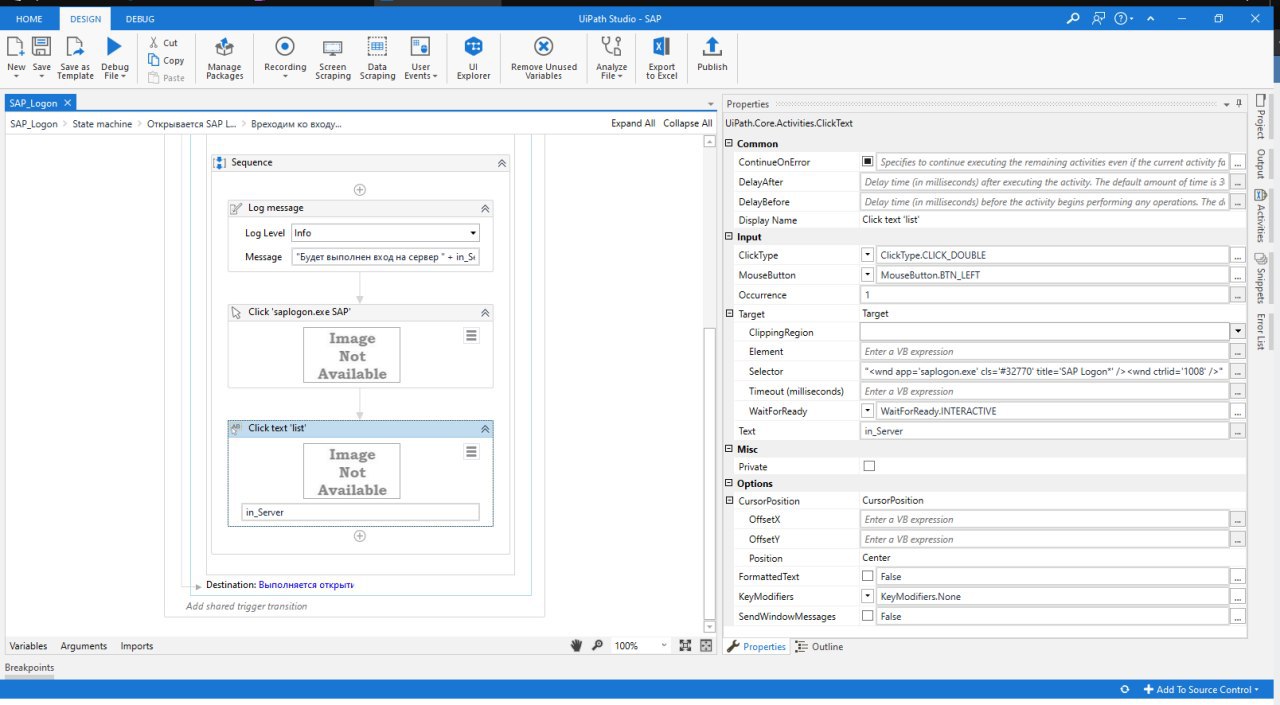Toggle the ContinueOnError checkbox

click(867, 161)
